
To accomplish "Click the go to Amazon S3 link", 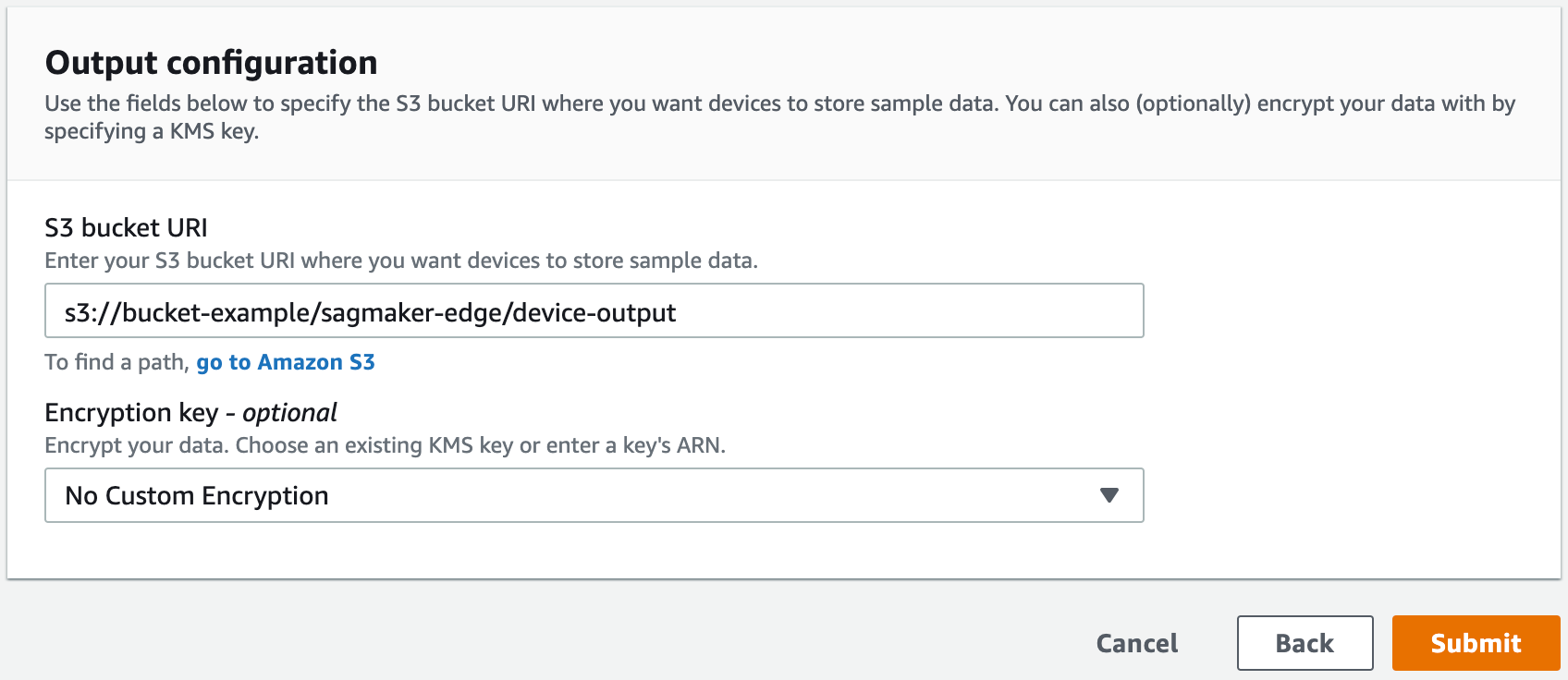I will tap(285, 362).
